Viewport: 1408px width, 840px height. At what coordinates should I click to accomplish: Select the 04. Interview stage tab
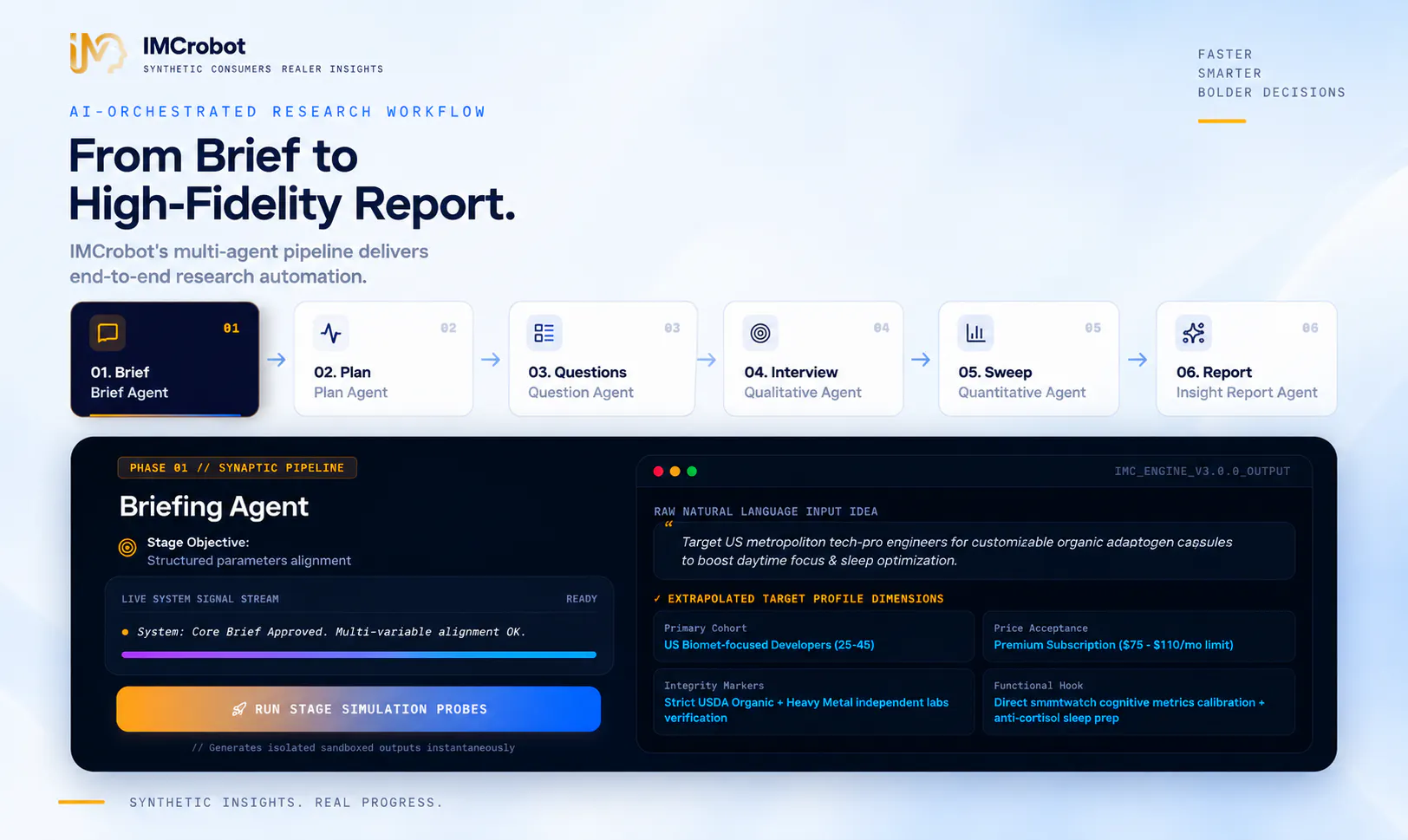point(813,359)
